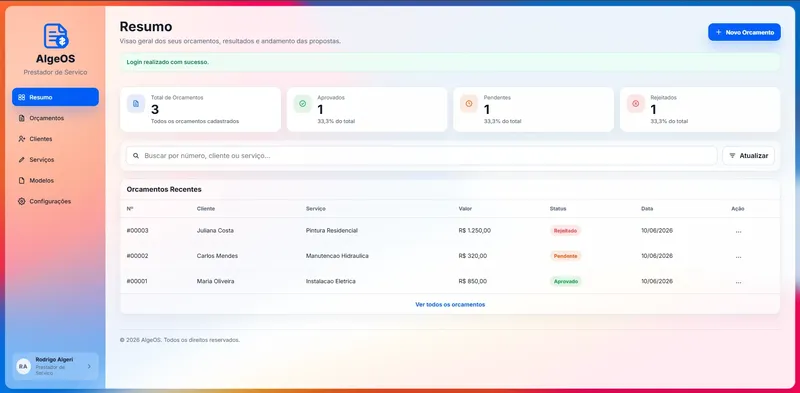The height and width of the screenshot is (393, 800).
Task: Open actions menu for order #00002
Action: [738, 257]
